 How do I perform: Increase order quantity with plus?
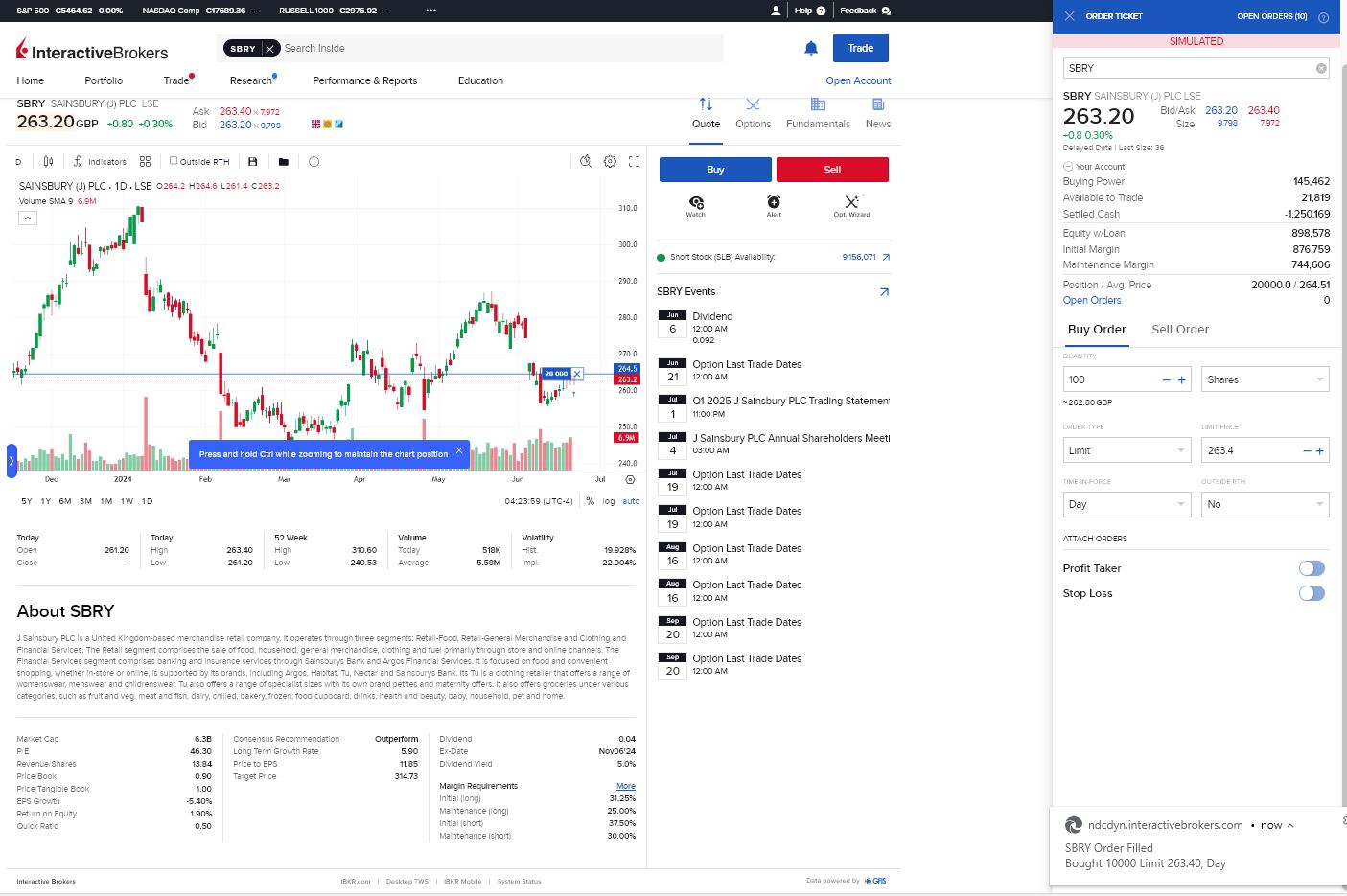pos(1181,380)
